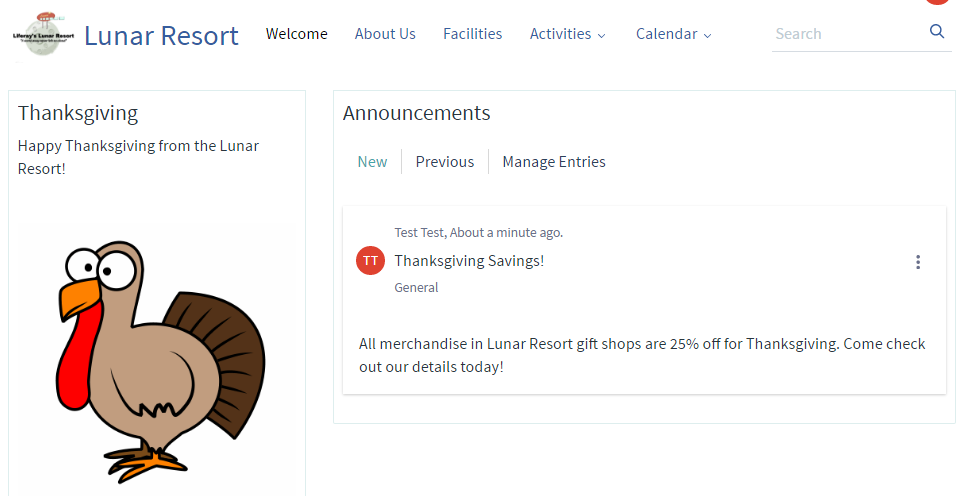Click the Thanksgiving portlet heading

[78, 113]
